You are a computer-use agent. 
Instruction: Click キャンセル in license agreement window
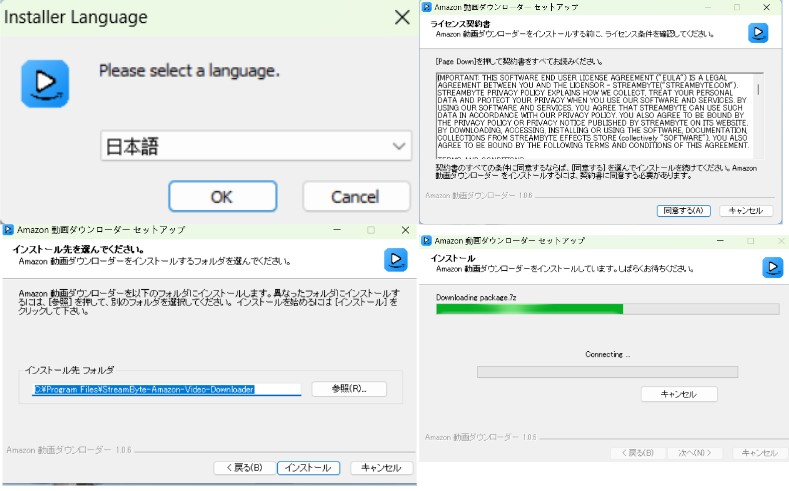pyautogui.click(x=746, y=211)
